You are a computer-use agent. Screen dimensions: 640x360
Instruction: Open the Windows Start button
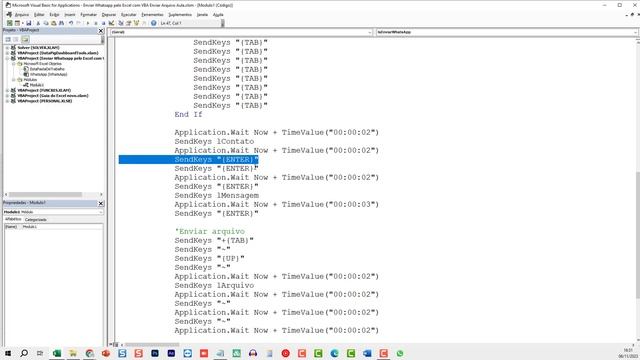coord(7,353)
